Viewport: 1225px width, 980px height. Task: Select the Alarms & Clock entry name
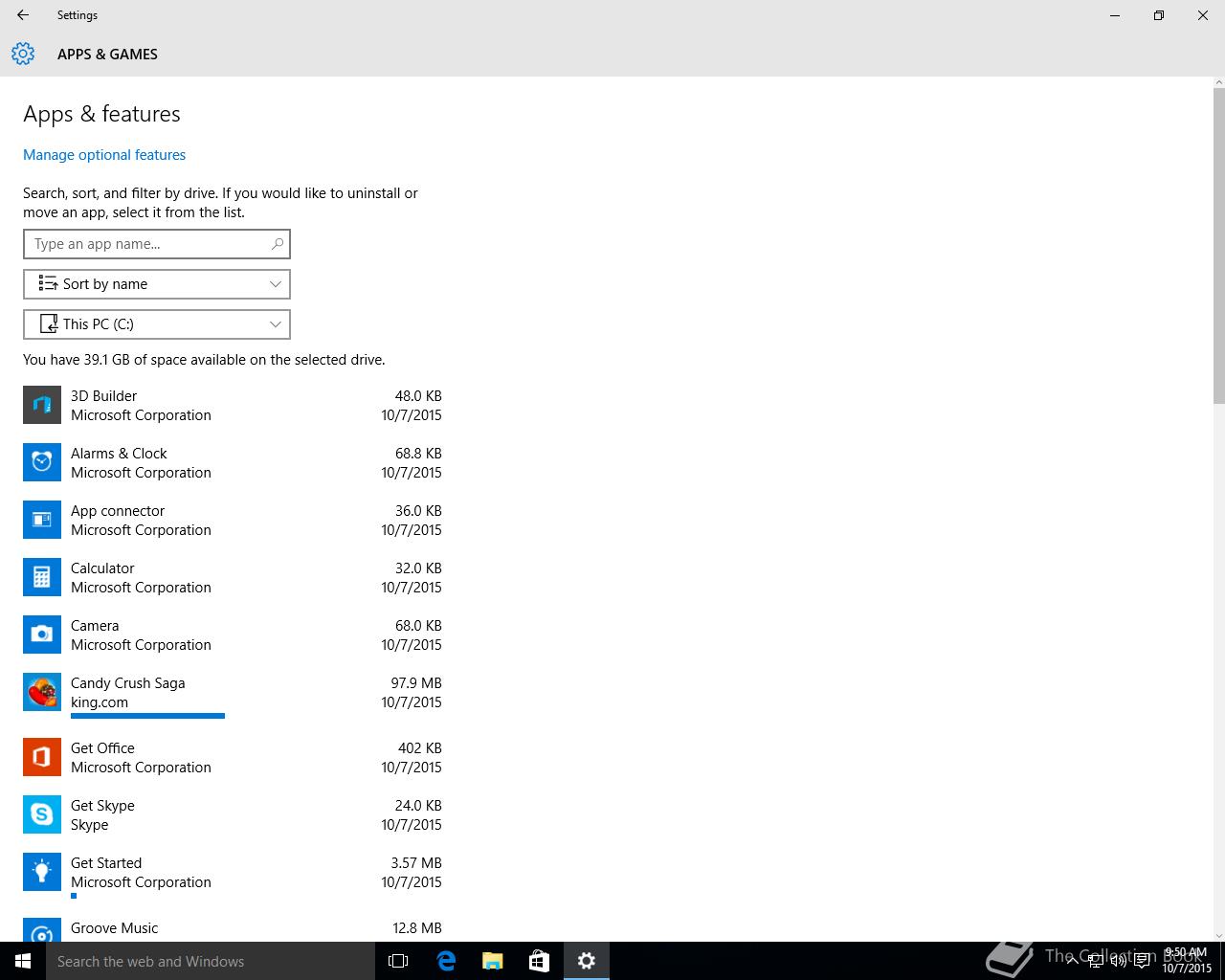click(119, 454)
